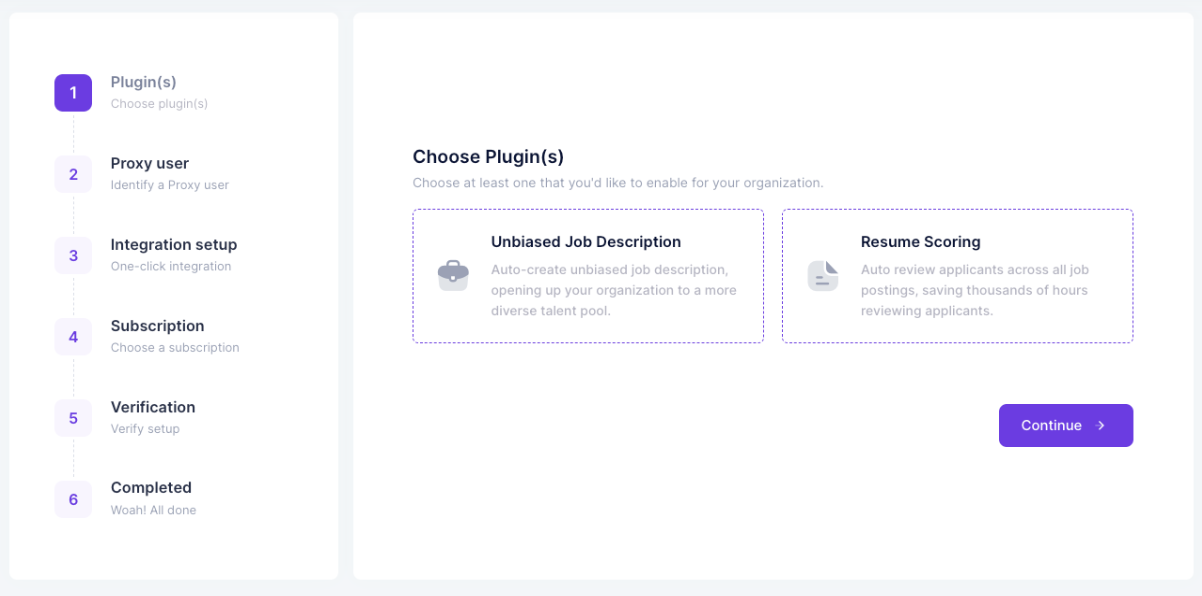Screen dimensions: 1202x596
Task: Click the document icon for Resume Scoring
Action: pos(823,276)
